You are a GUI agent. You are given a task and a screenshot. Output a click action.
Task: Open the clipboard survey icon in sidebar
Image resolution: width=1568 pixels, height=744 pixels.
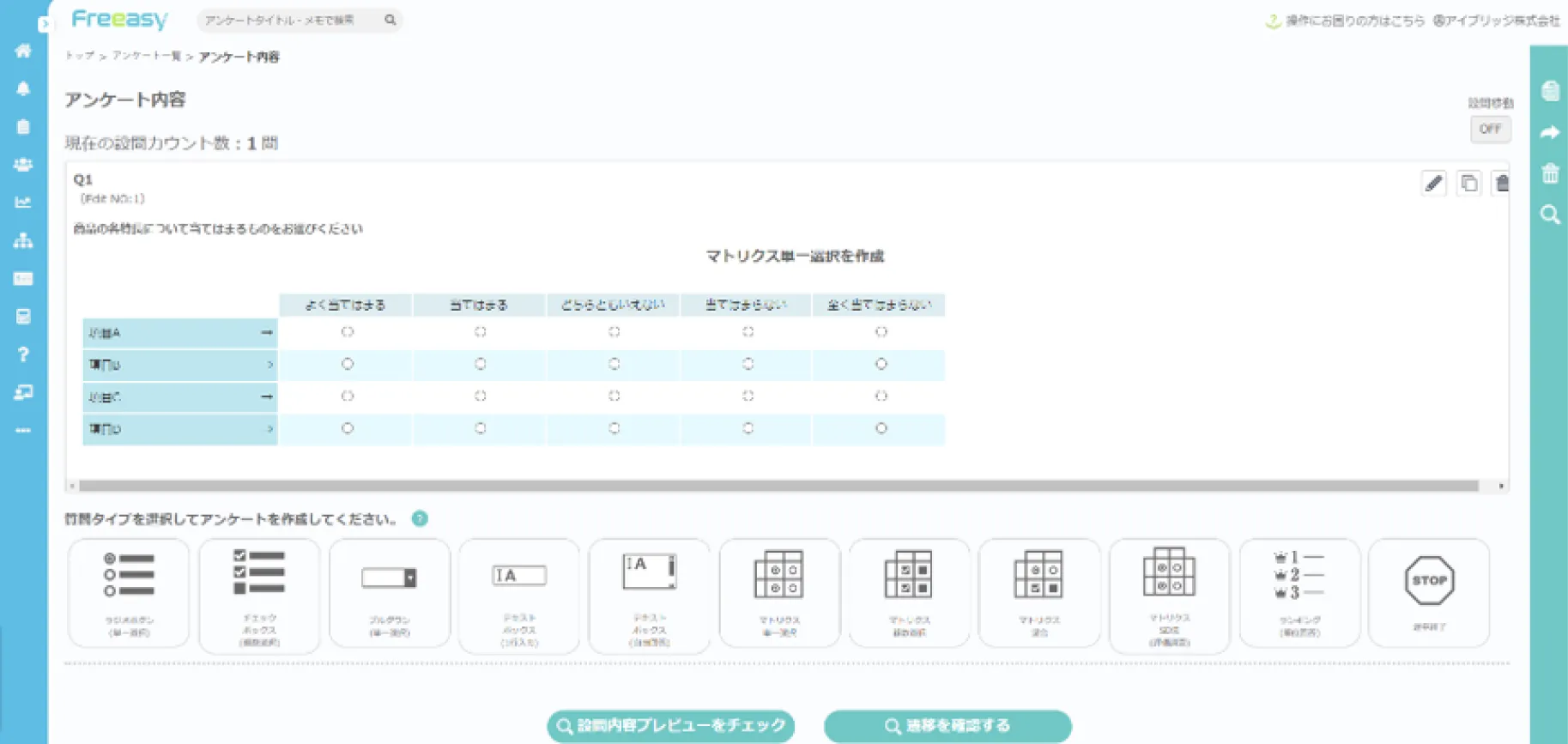coord(23,126)
